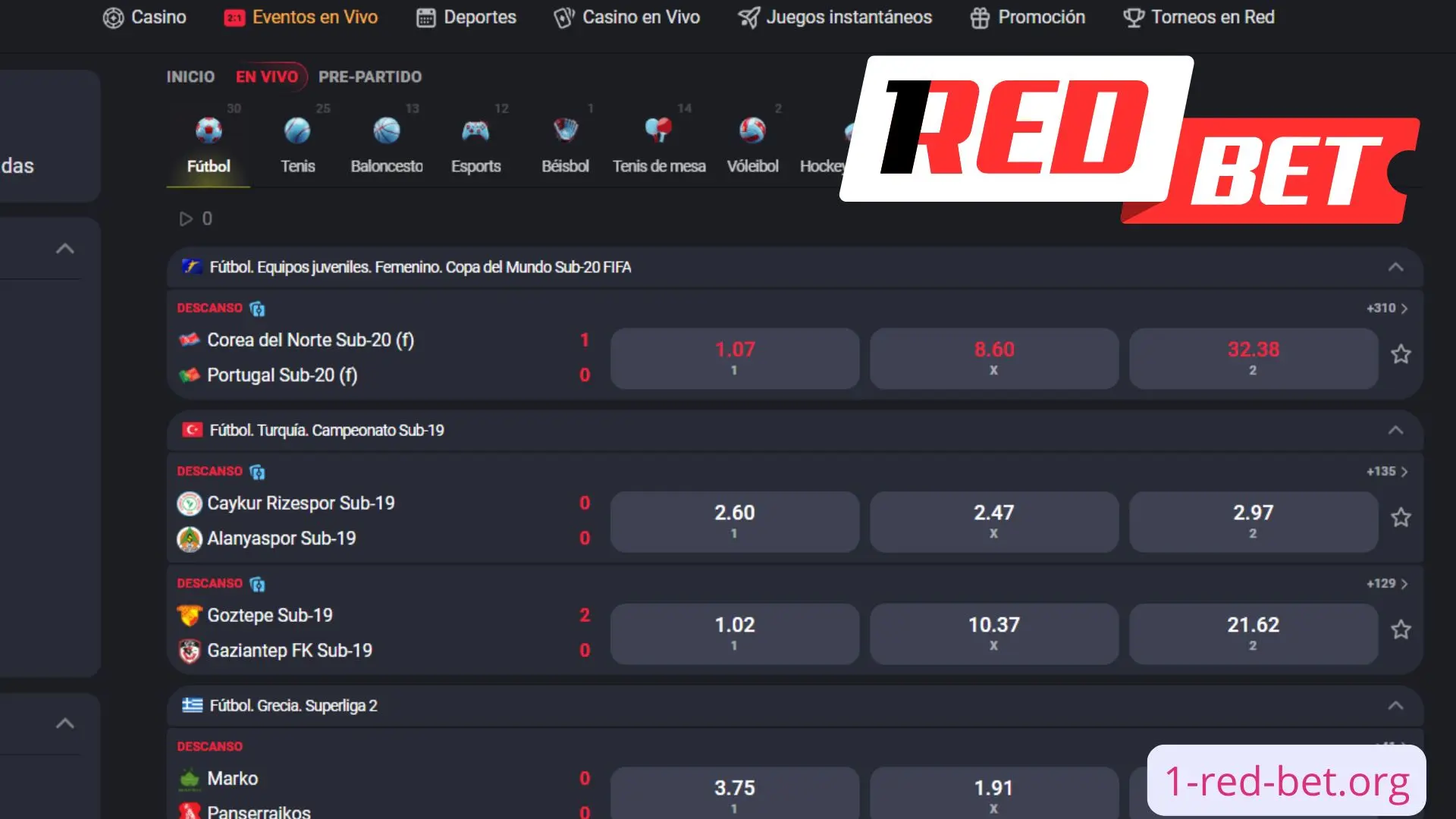Screen dimensions: 1456x819
Task: Click Gaziantep FK club crest
Action: 189,651
